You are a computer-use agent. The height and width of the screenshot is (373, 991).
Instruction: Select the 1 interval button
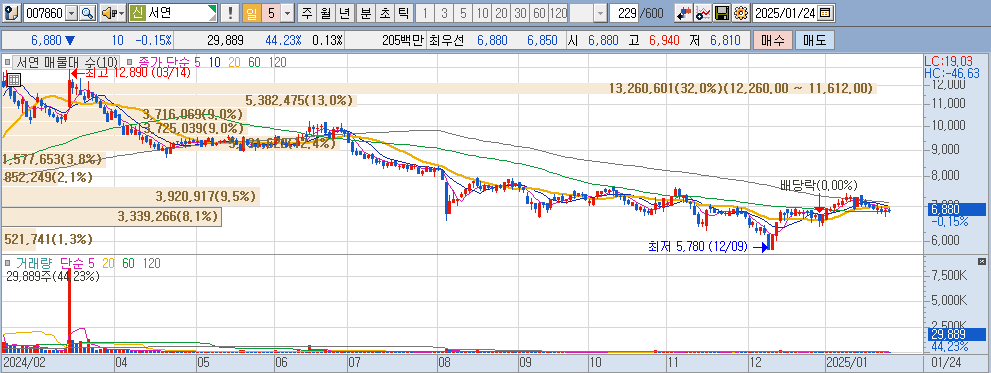point(426,13)
